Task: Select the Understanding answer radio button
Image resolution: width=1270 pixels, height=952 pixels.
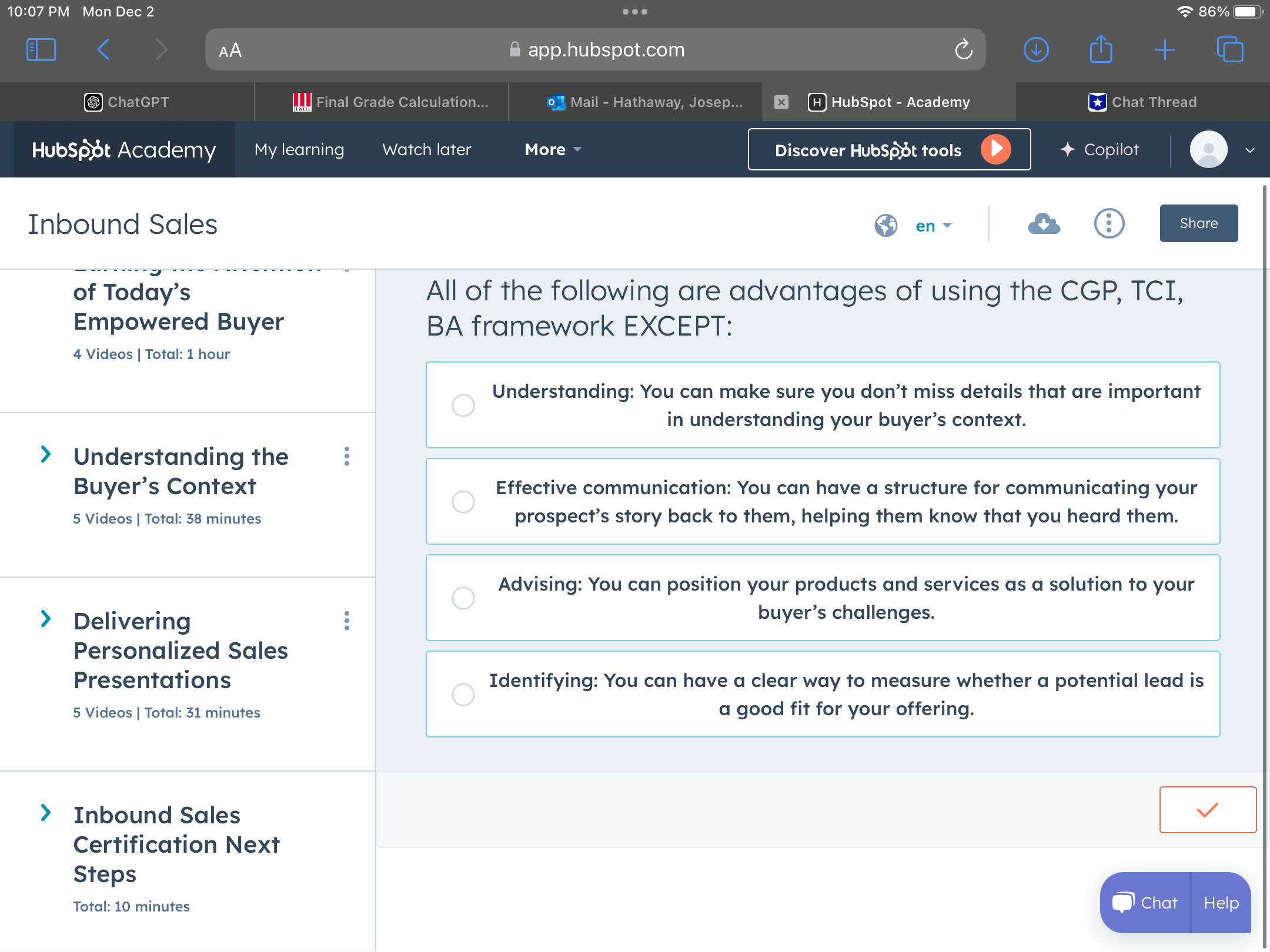Action: coord(463,405)
